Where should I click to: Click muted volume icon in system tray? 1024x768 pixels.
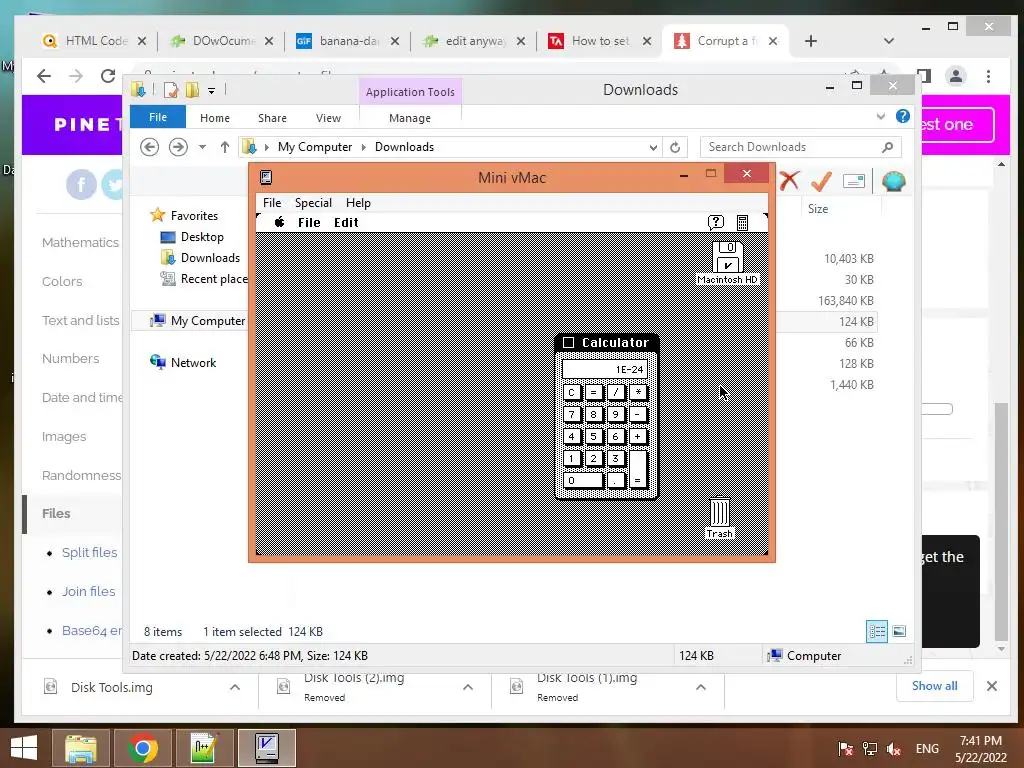[894, 748]
